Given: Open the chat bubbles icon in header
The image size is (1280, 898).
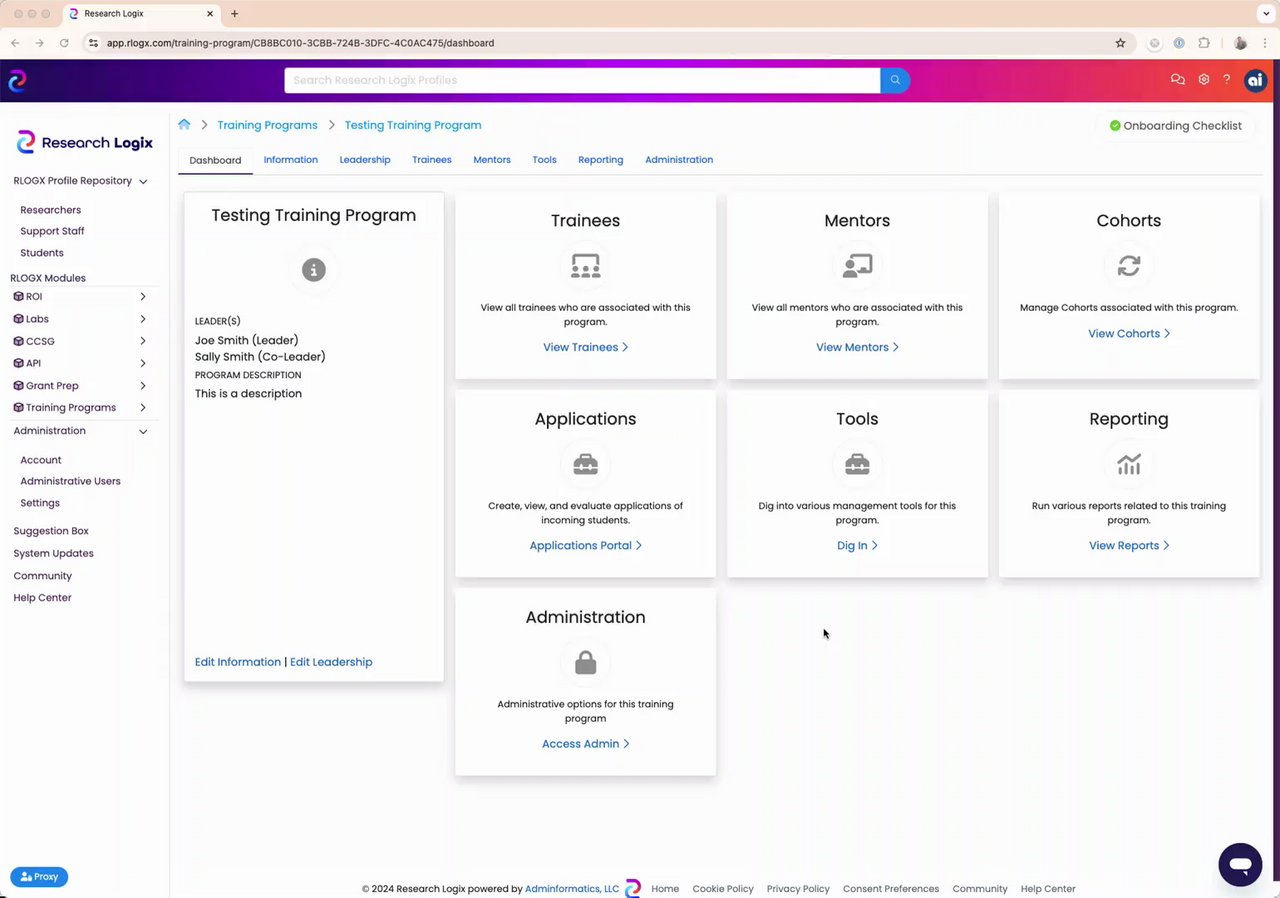Looking at the screenshot, I should [x=1177, y=80].
